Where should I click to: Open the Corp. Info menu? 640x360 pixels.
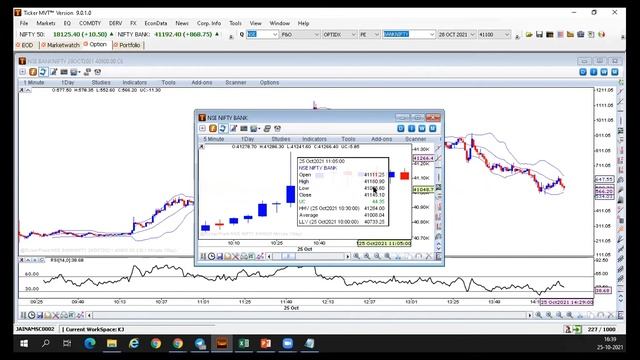click(209, 23)
